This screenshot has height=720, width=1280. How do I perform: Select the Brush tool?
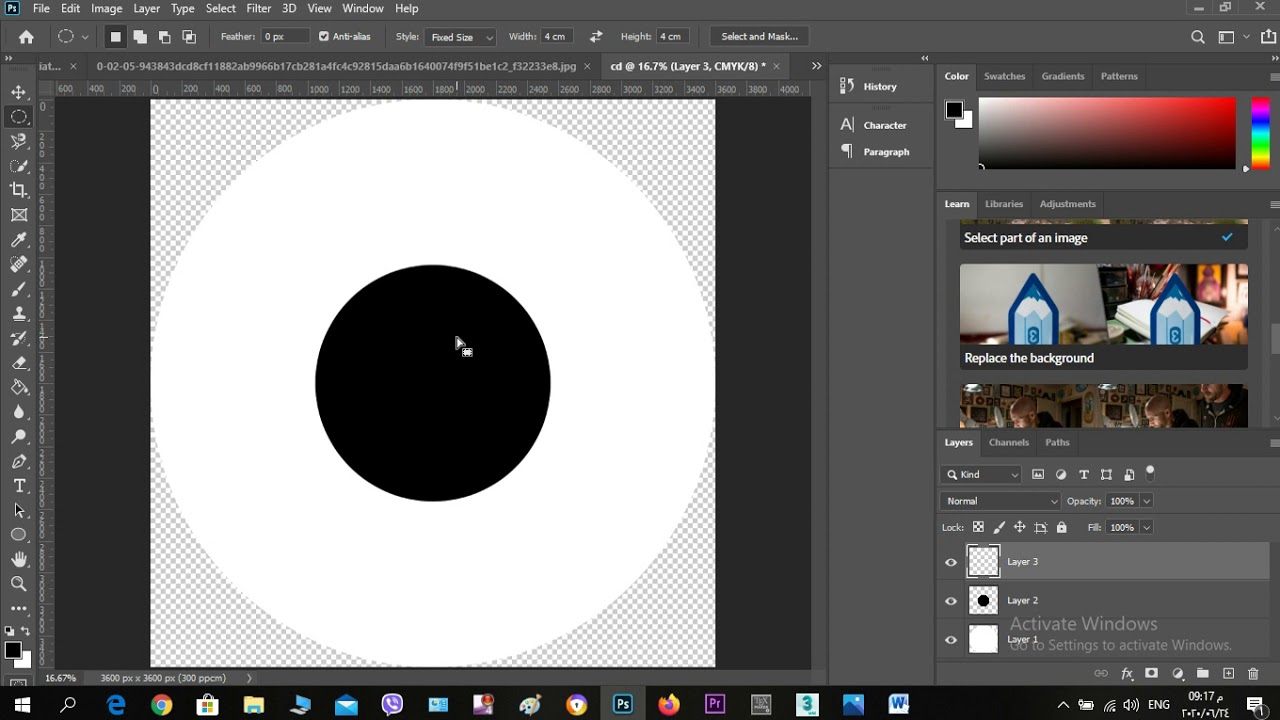19,289
